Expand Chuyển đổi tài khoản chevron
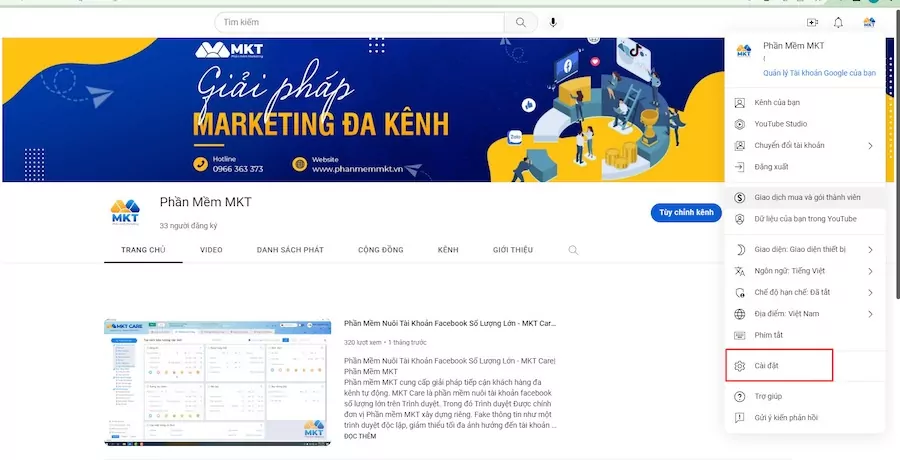Image resolution: width=900 pixels, height=460 pixels. click(870, 146)
